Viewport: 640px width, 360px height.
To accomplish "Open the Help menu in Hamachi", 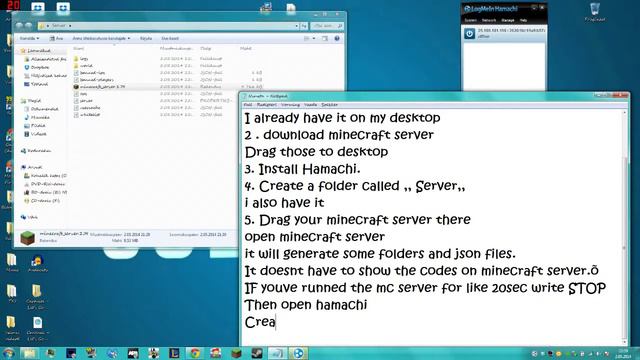I will tap(523, 20).
